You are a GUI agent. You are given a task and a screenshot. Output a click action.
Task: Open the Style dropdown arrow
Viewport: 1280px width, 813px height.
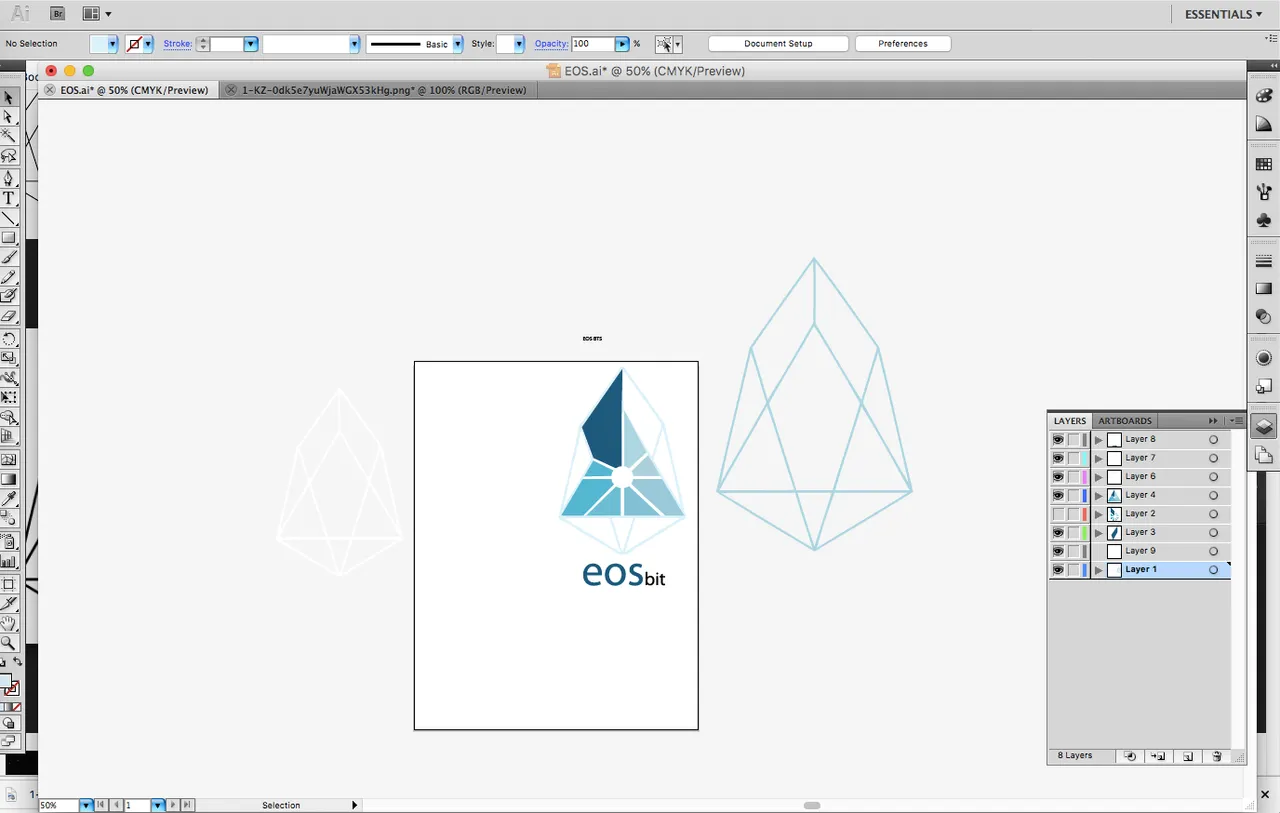(519, 44)
